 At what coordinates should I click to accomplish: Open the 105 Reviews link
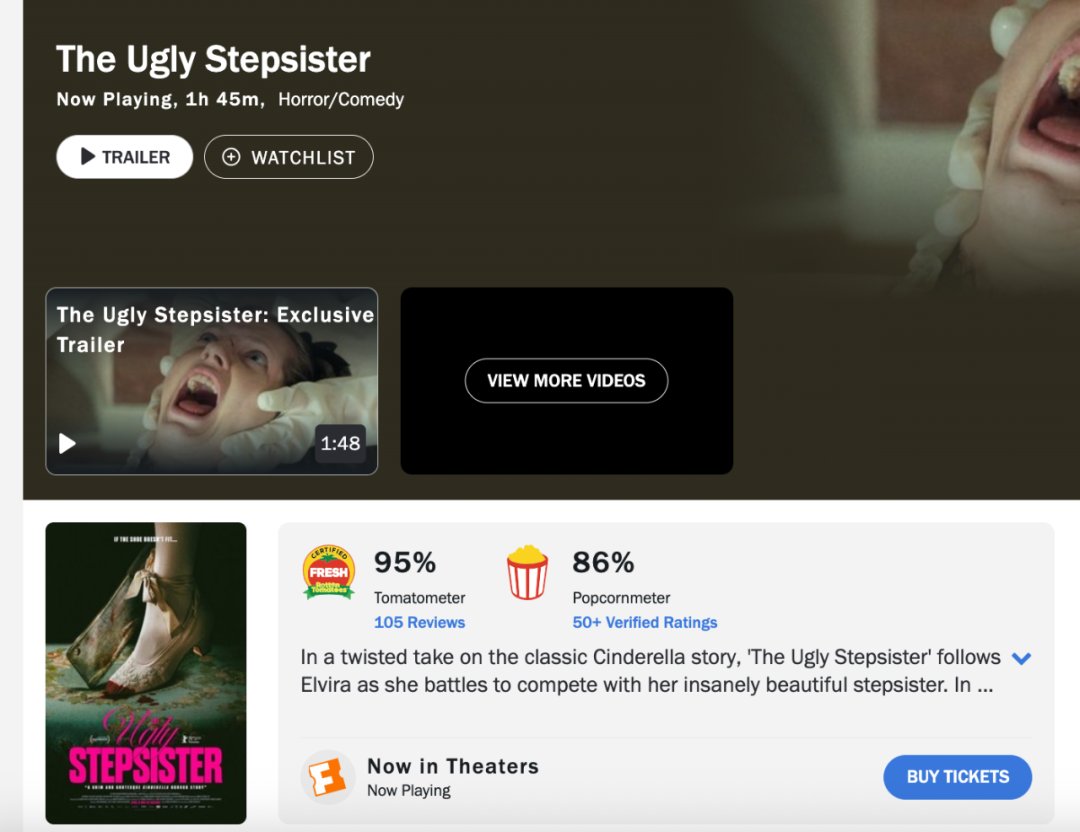(419, 623)
